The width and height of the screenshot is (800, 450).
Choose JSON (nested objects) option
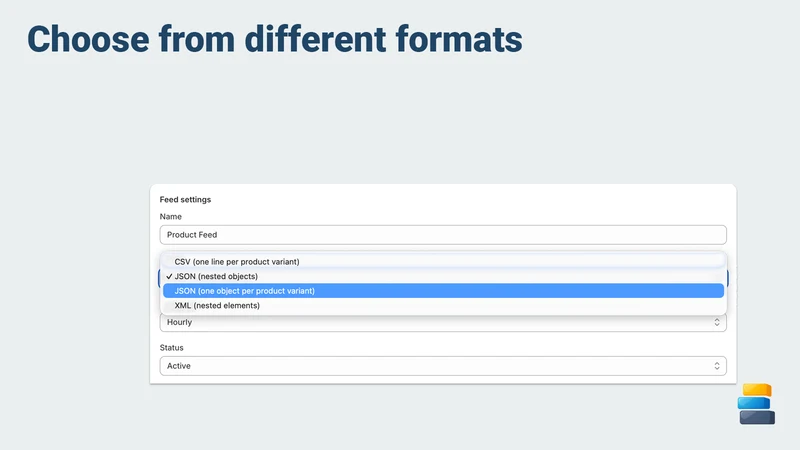coord(443,277)
